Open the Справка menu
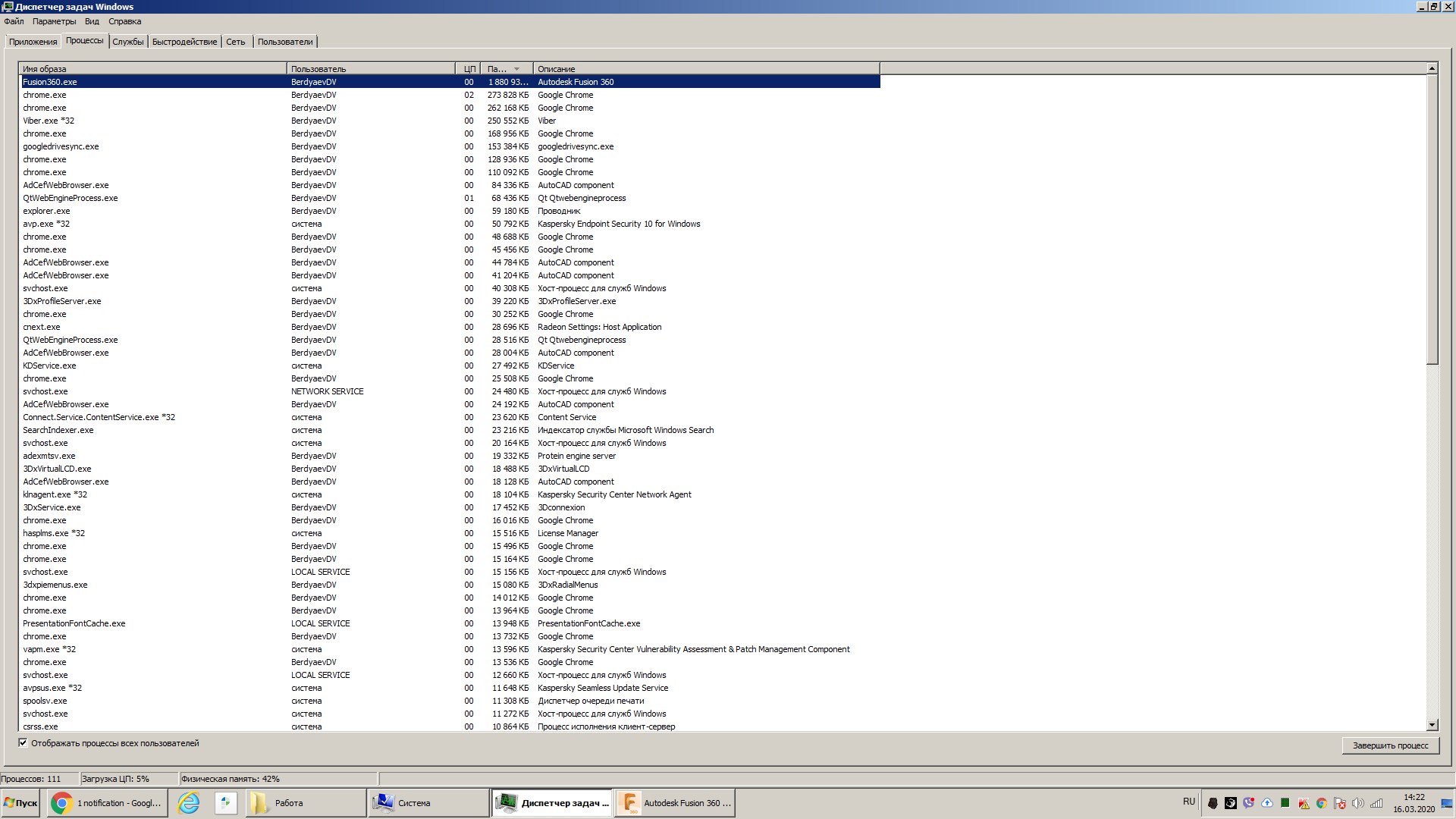This screenshot has height=819, width=1456. 124,21
